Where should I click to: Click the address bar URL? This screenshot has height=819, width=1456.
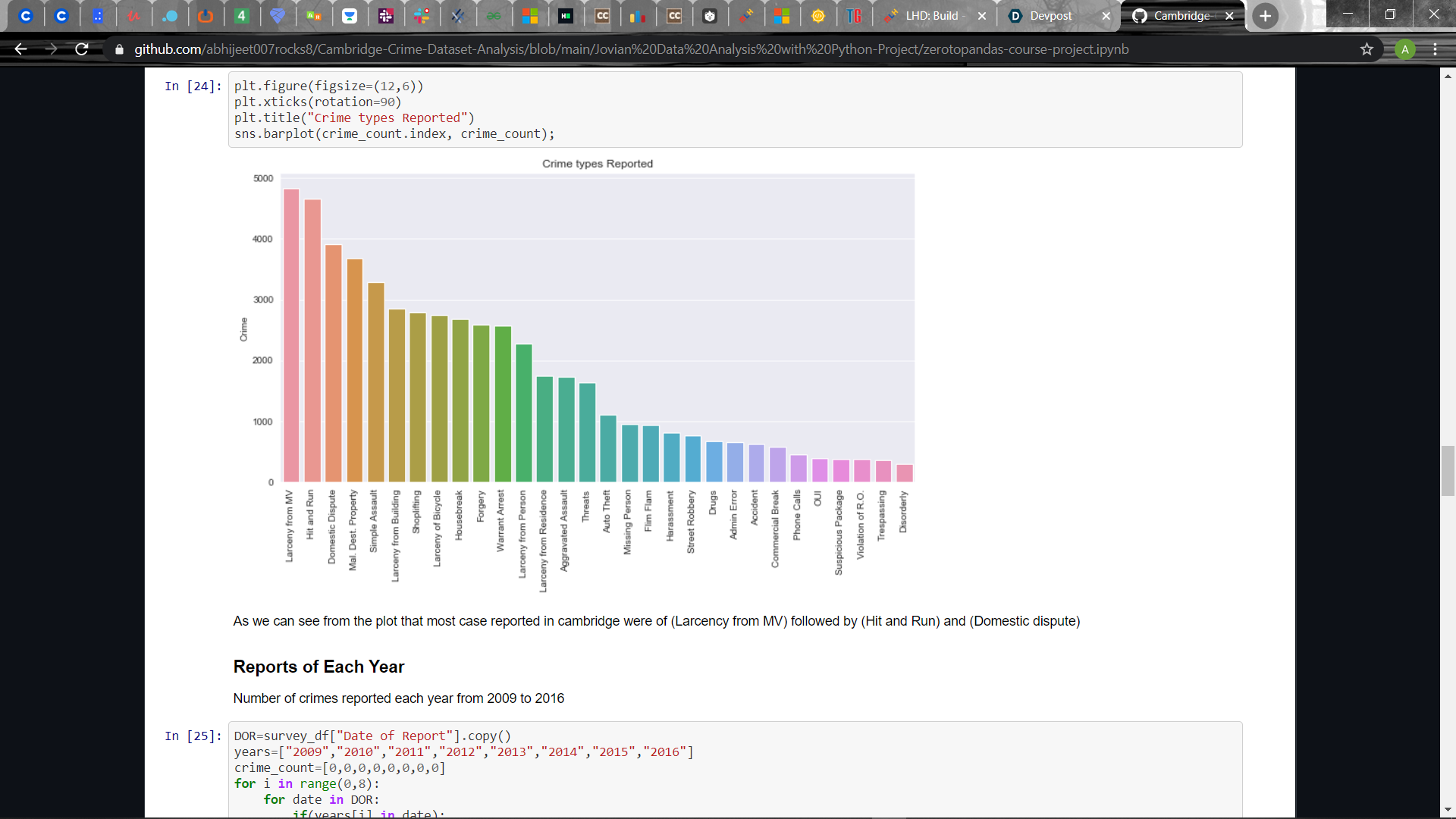(x=631, y=49)
